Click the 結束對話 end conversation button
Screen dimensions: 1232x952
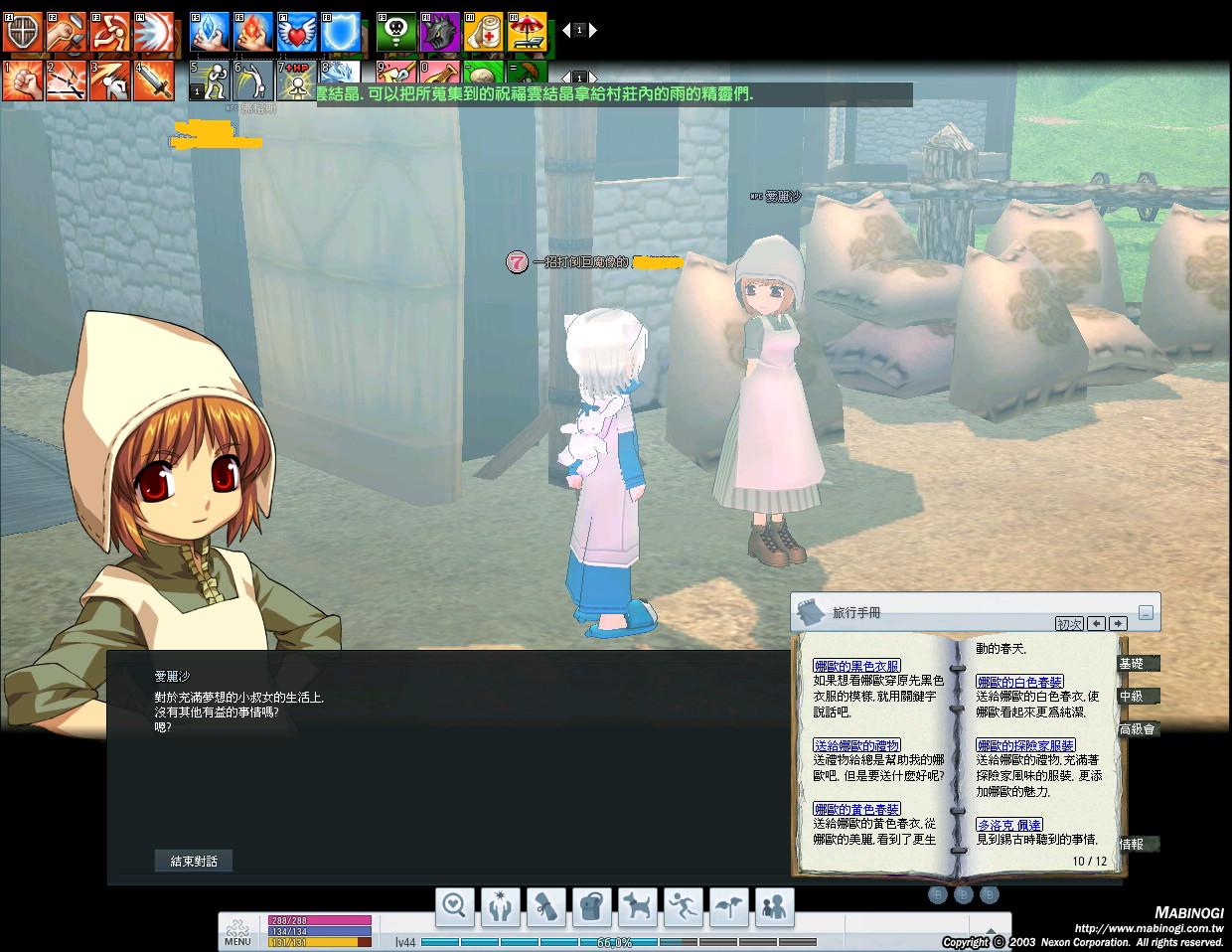tap(194, 861)
